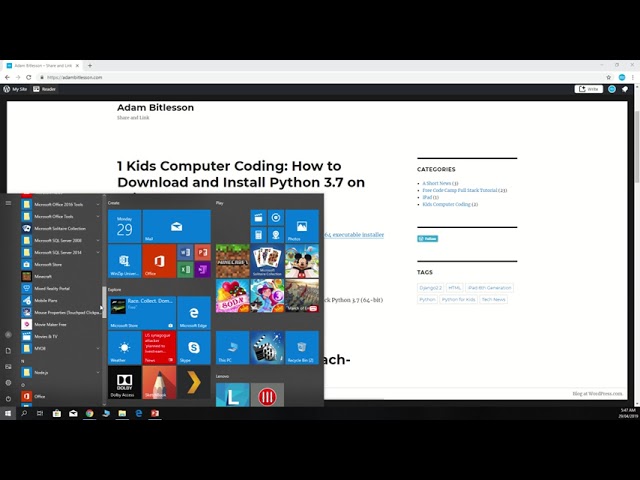640x480 pixels.
Task: Open the Weather tile
Action: pos(124,348)
